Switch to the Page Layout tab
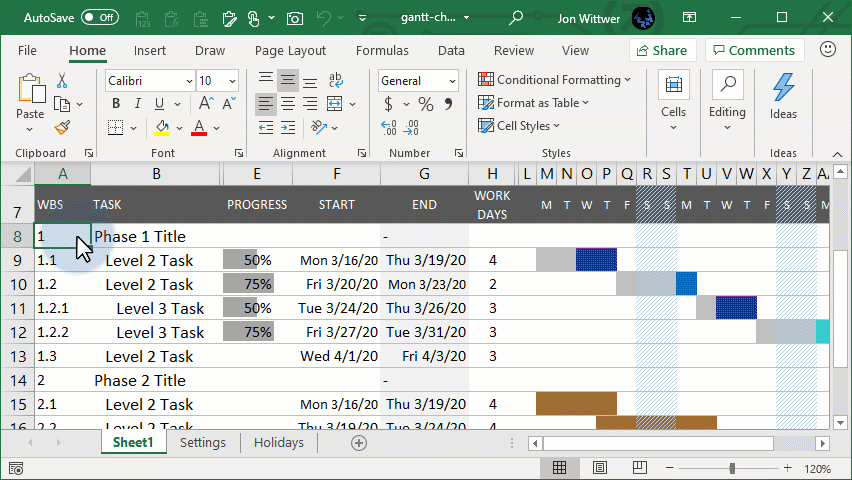Viewport: 852px width, 480px height. [290, 51]
